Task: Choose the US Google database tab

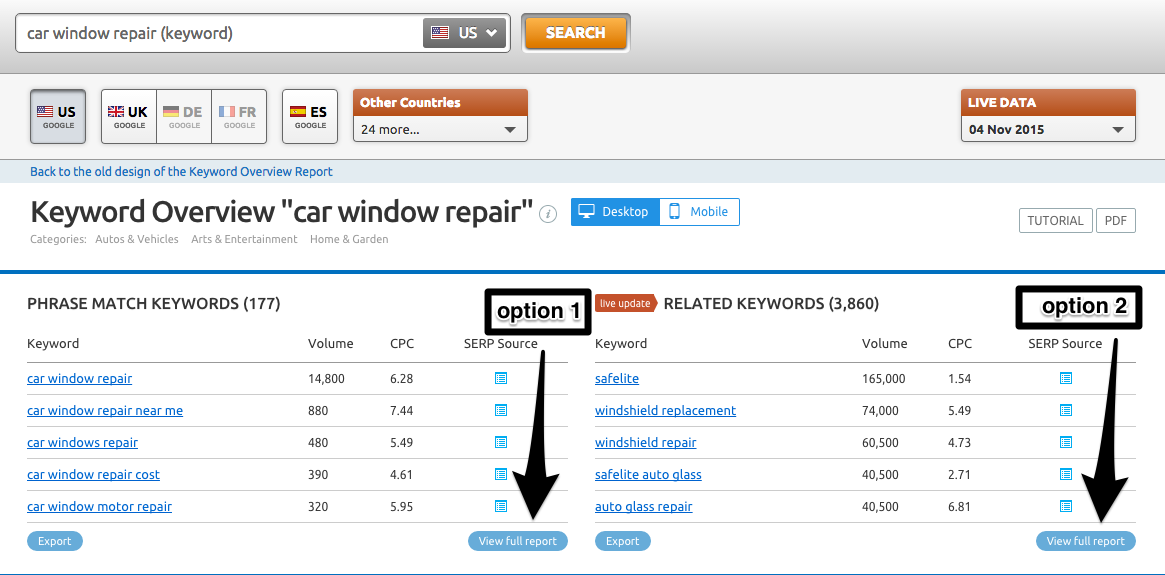Action: (58, 117)
